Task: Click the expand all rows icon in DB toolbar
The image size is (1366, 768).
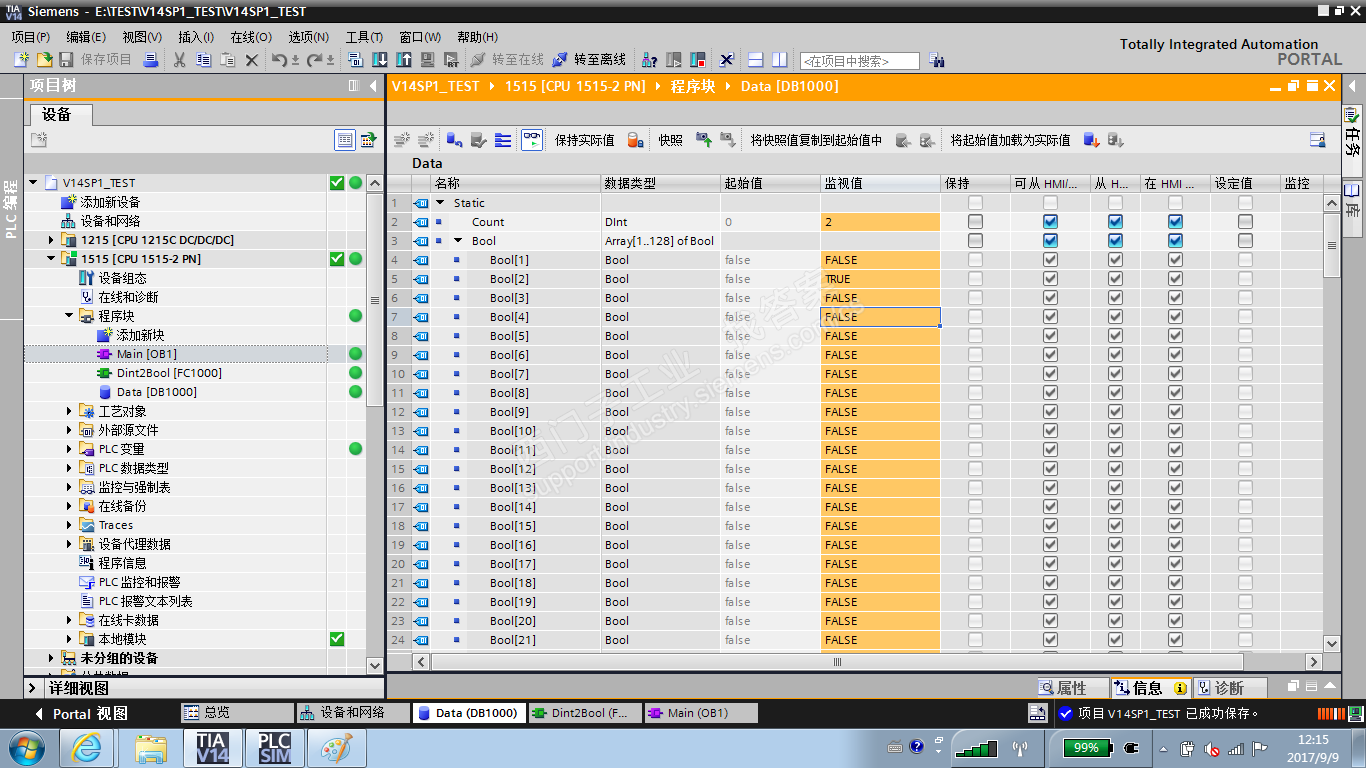Action: (503, 140)
